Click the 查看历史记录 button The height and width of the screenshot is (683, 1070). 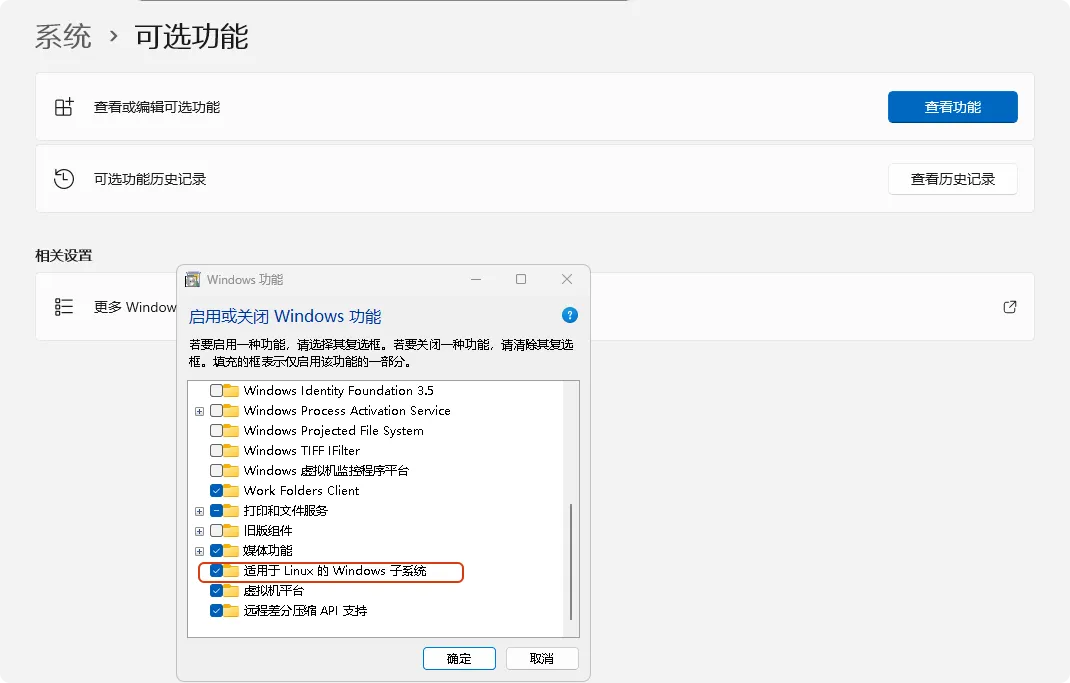(953, 179)
